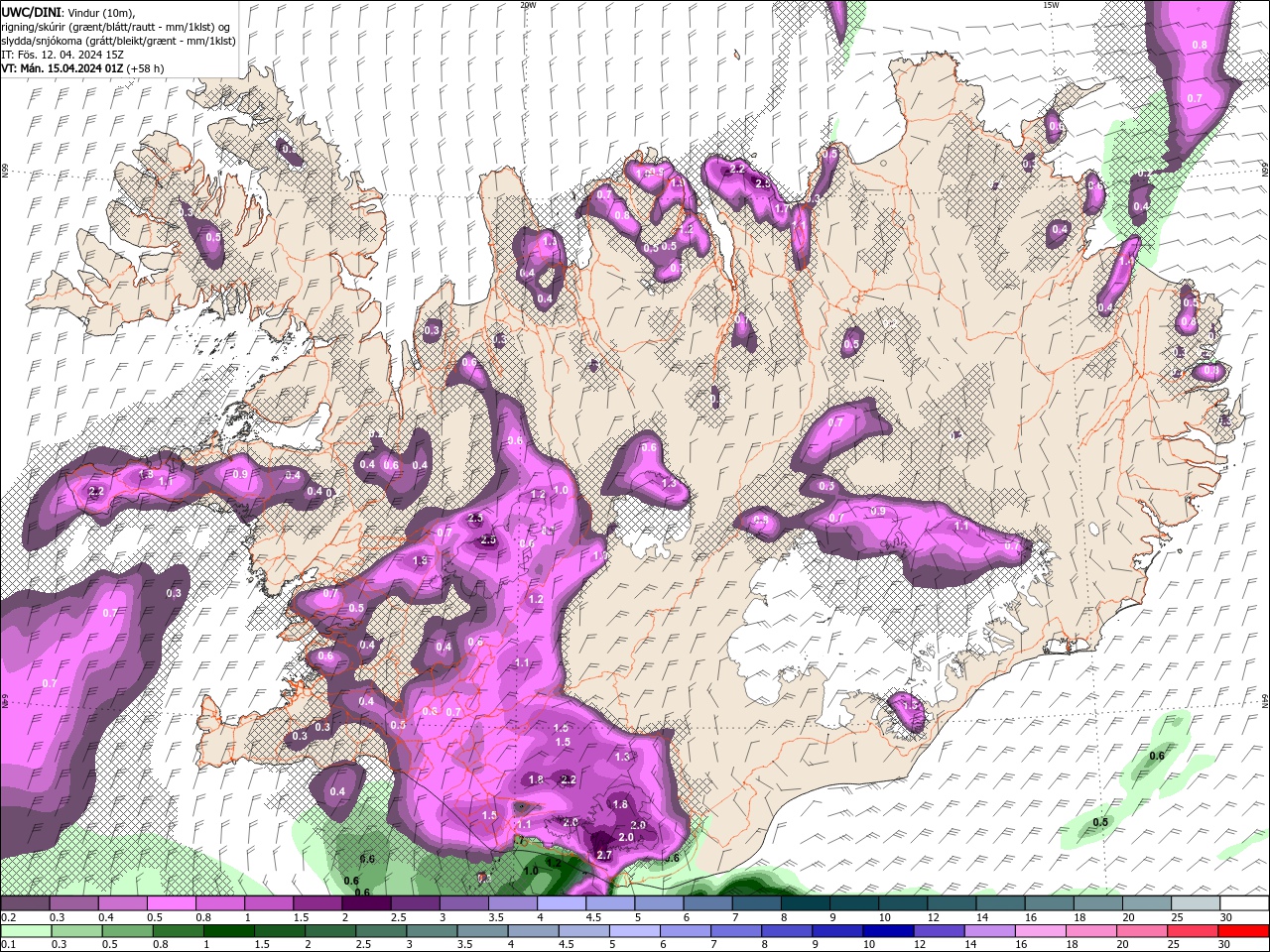
Task: Click the bright red 30 rain legend swatch
Action: (x=1244, y=931)
